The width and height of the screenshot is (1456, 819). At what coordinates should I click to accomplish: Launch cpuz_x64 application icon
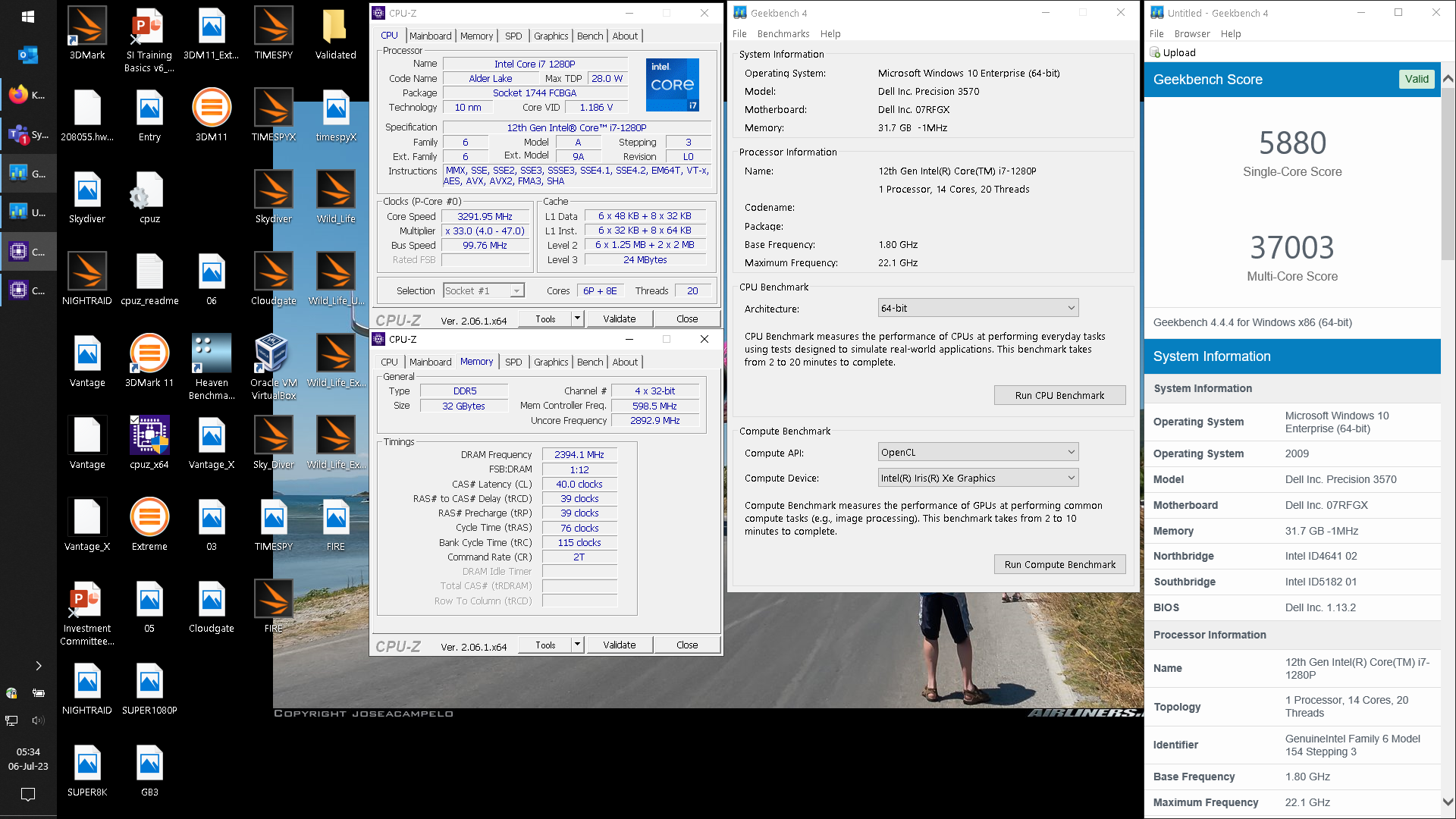coord(149,443)
